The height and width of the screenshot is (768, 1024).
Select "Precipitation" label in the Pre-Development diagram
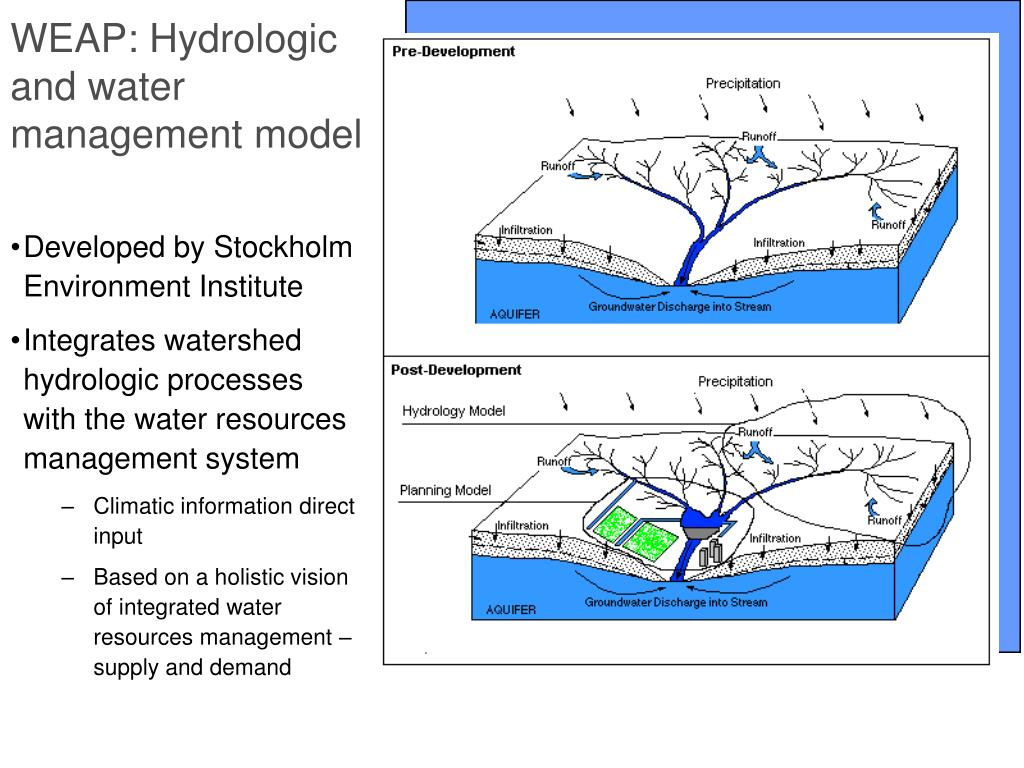click(x=743, y=84)
